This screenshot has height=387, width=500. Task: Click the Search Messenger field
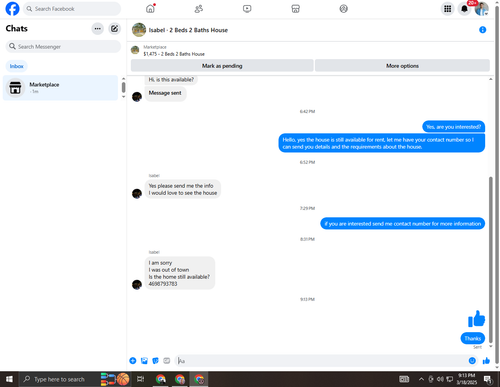coord(63,46)
